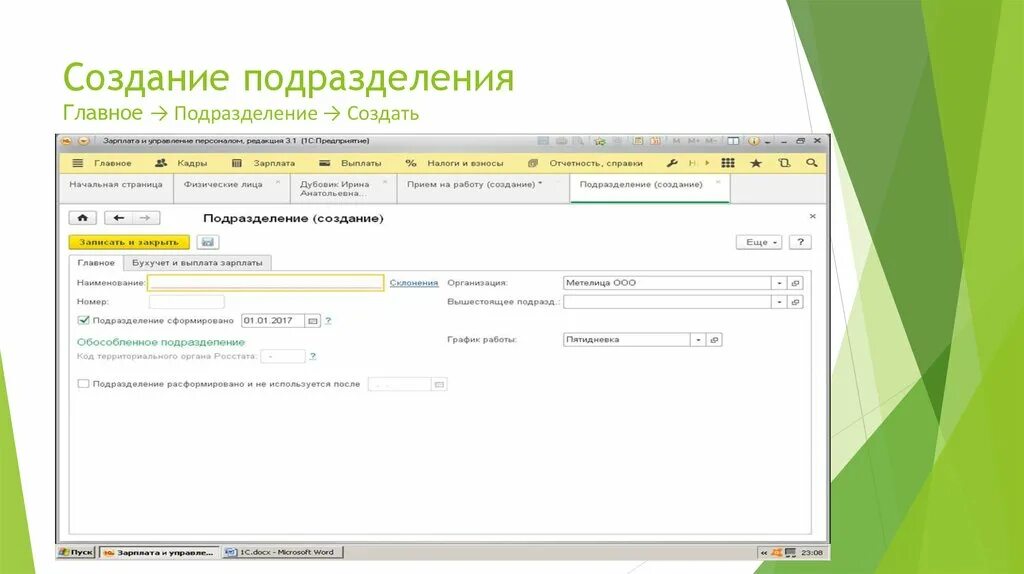Expand Вышестоящее подразд. dropdown arrow

780,302
